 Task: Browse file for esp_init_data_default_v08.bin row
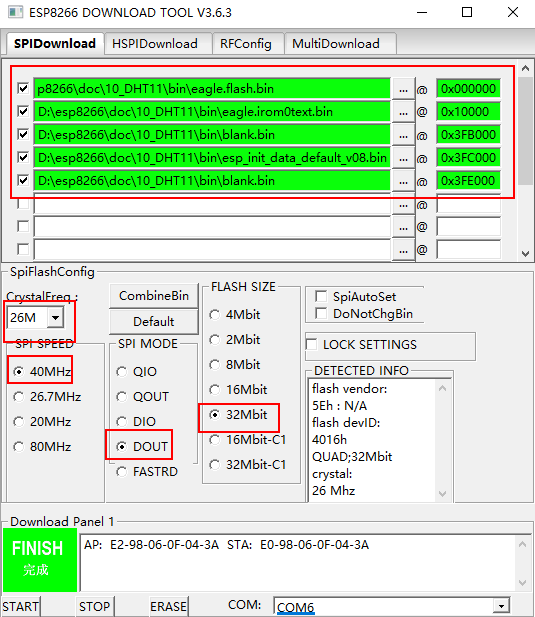point(403,158)
